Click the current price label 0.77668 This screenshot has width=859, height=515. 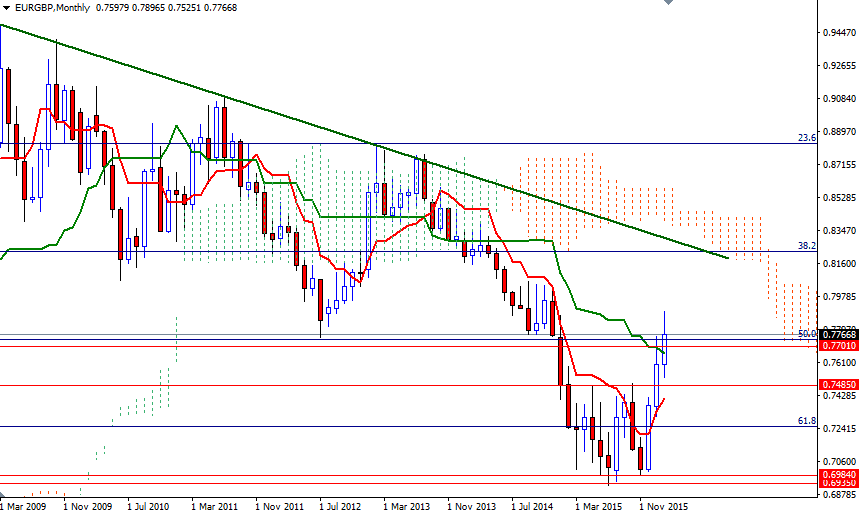pyautogui.click(x=838, y=335)
